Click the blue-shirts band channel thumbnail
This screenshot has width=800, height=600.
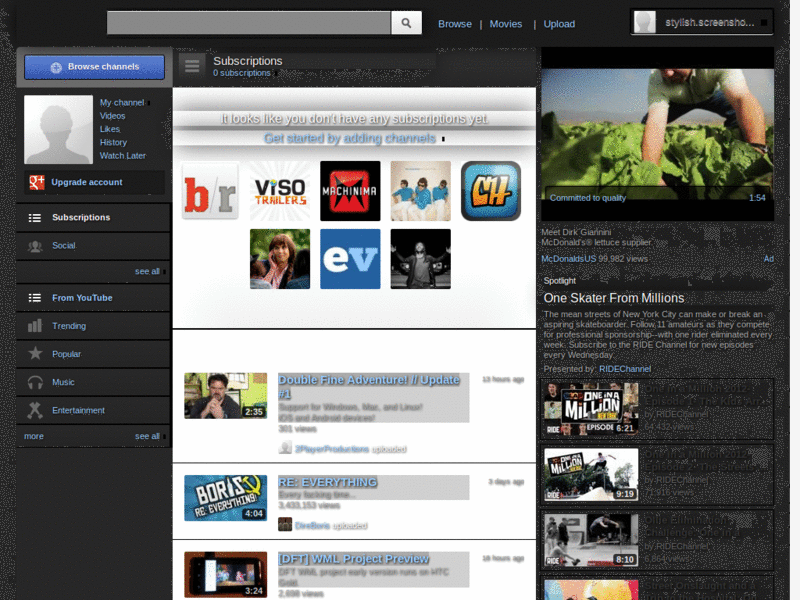pyautogui.click(x=420, y=191)
